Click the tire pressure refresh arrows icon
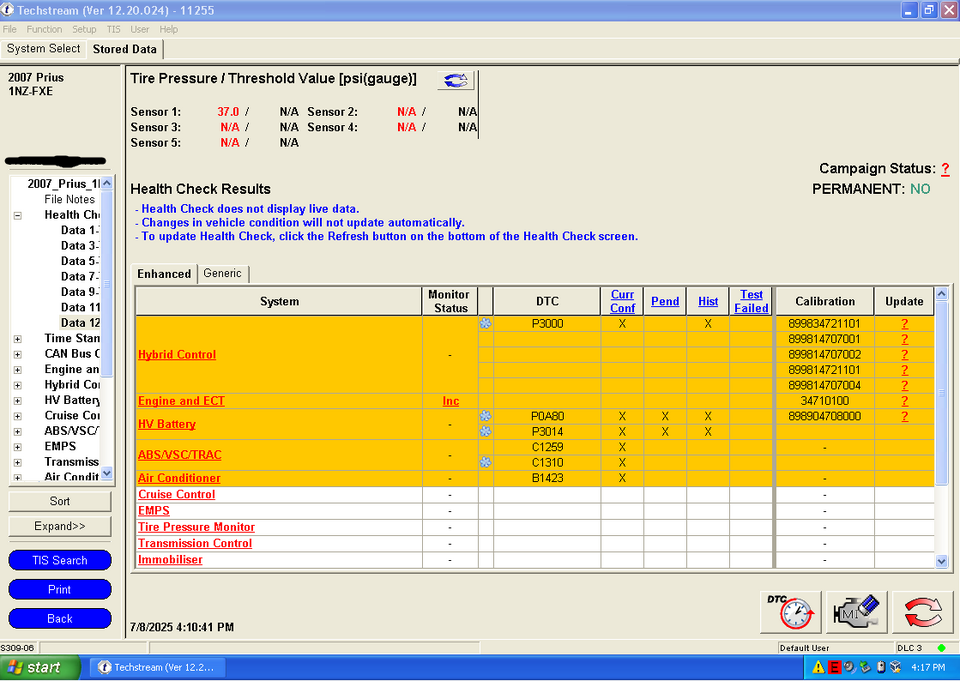 [456, 80]
